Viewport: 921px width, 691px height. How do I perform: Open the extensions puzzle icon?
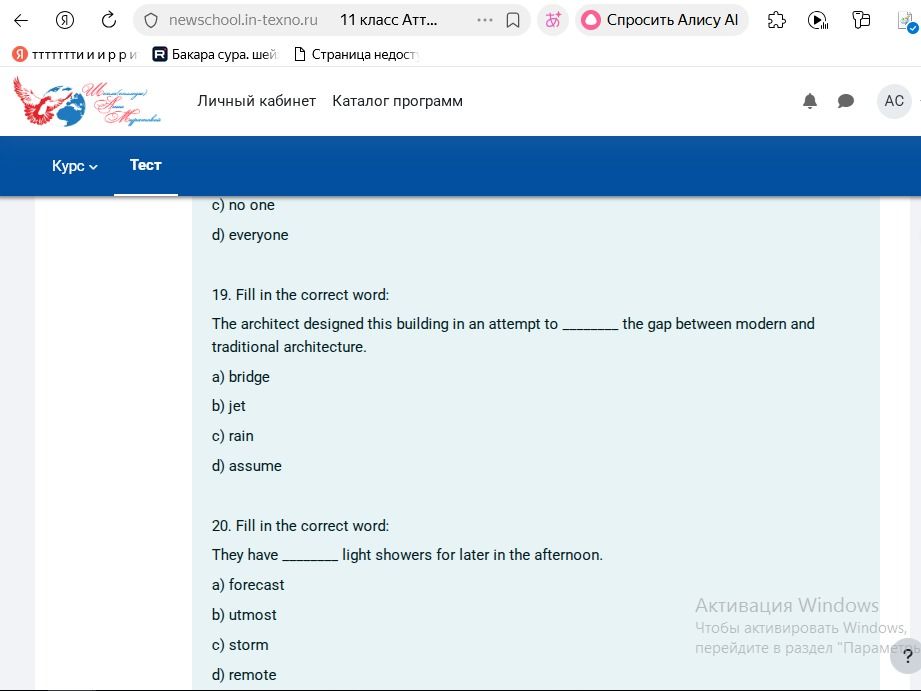coord(777,21)
